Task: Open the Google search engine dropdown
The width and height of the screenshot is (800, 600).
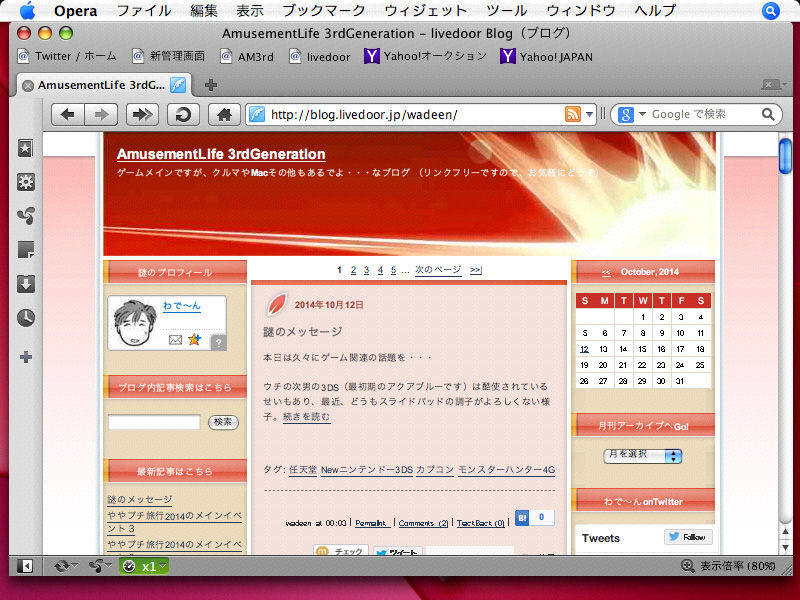Action: pyautogui.click(x=642, y=114)
